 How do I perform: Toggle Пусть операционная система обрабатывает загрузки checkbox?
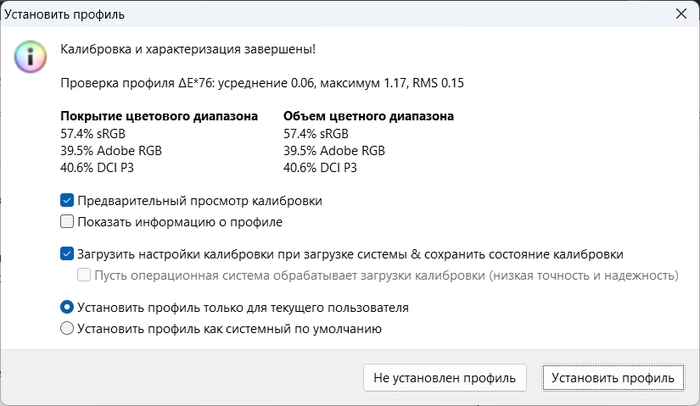[x=86, y=275]
